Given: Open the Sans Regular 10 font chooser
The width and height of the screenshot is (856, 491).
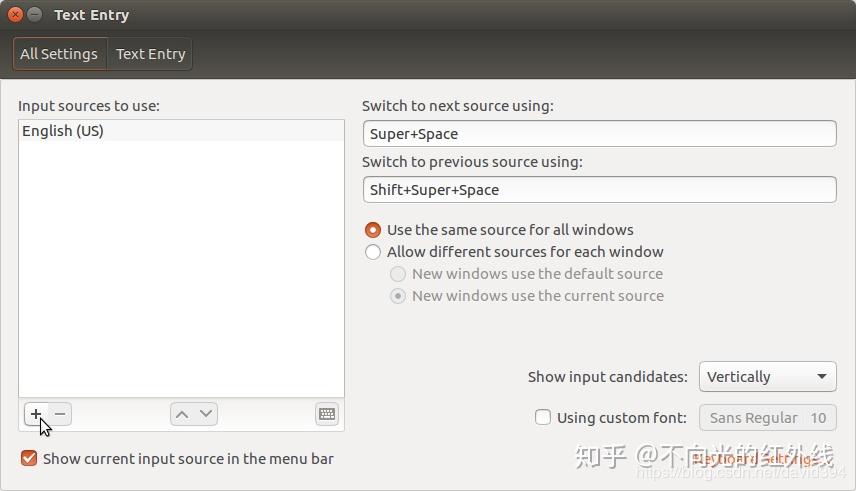Looking at the screenshot, I should [767, 418].
